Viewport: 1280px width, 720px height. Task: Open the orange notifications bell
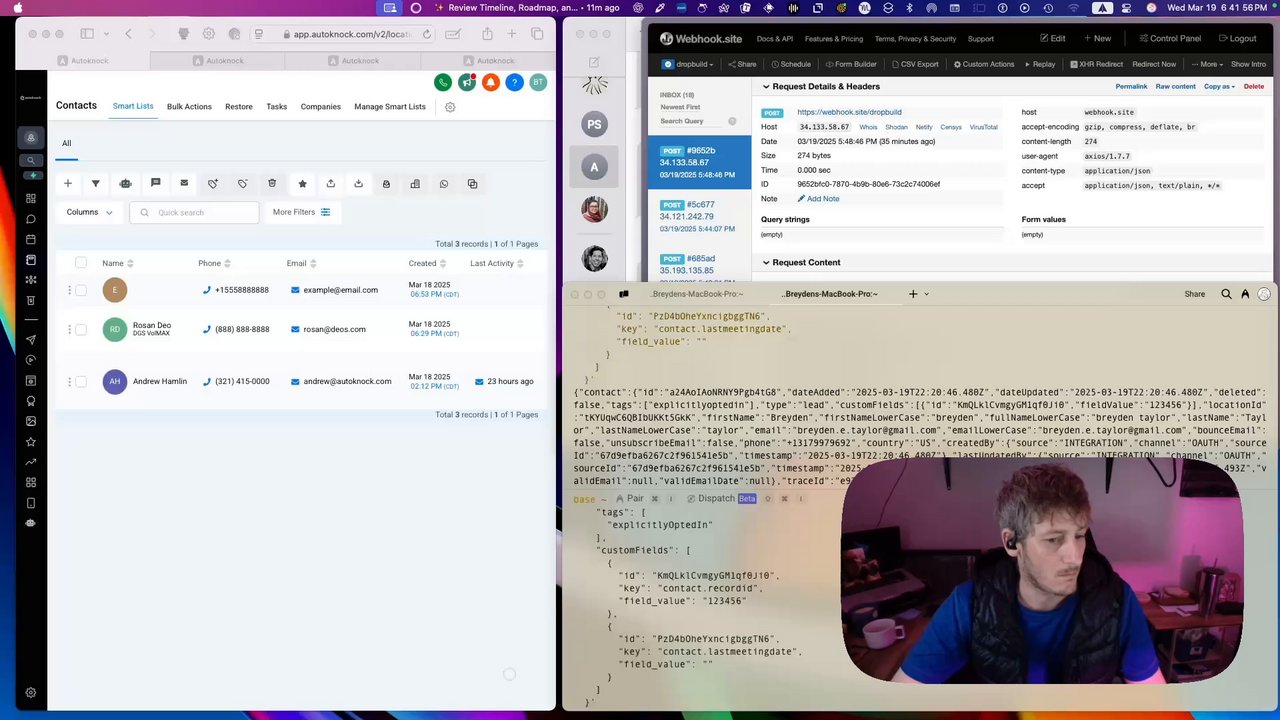tap(490, 82)
